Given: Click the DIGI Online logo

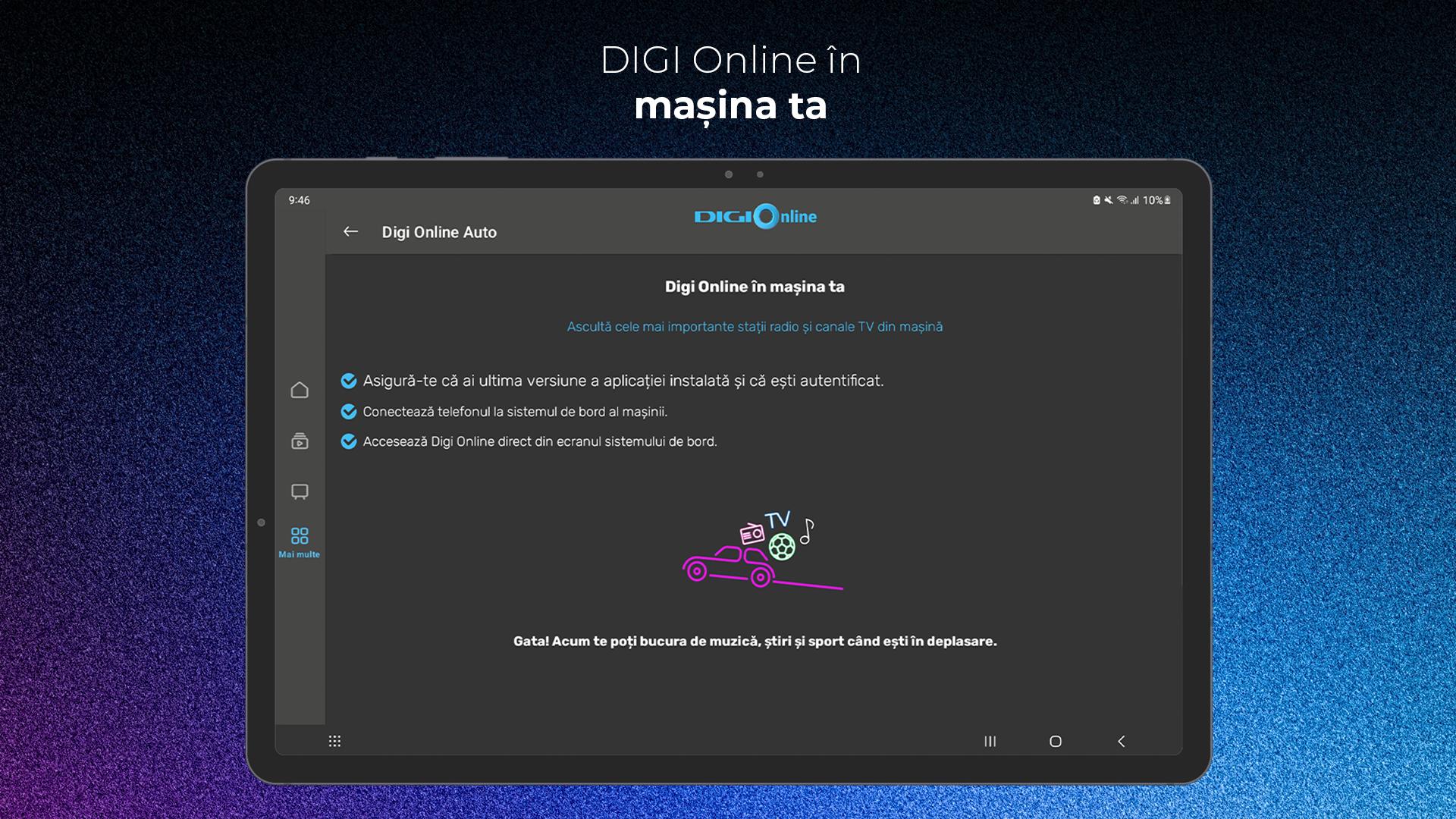Looking at the screenshot, I should point(755,216).
